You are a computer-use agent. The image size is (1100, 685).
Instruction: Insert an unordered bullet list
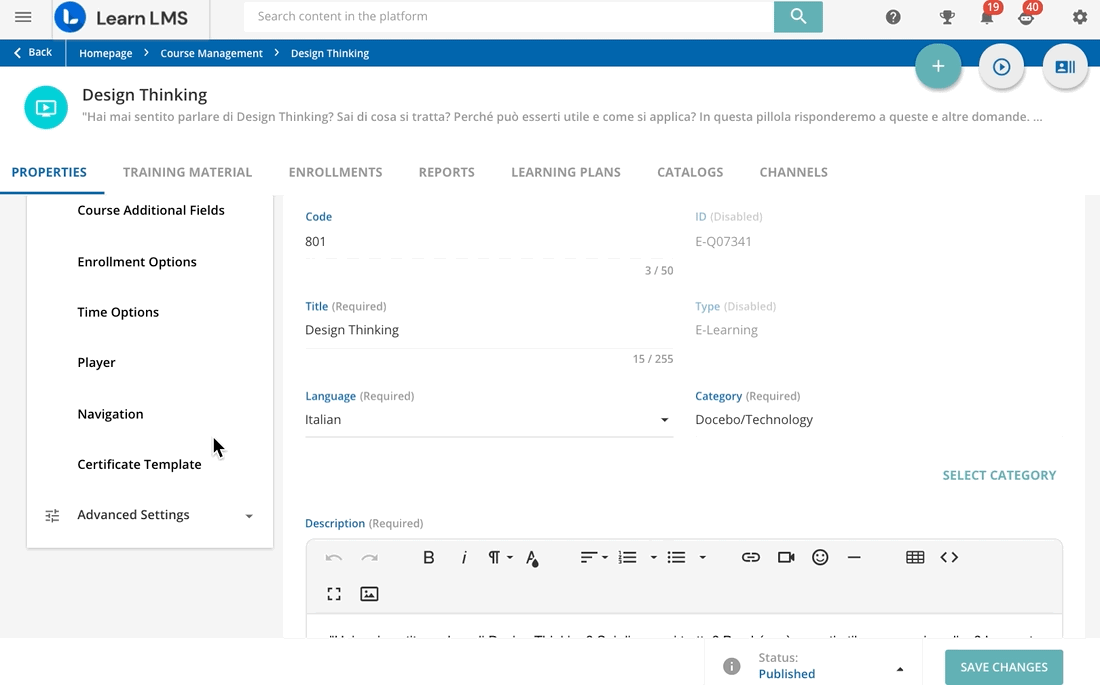676,557
